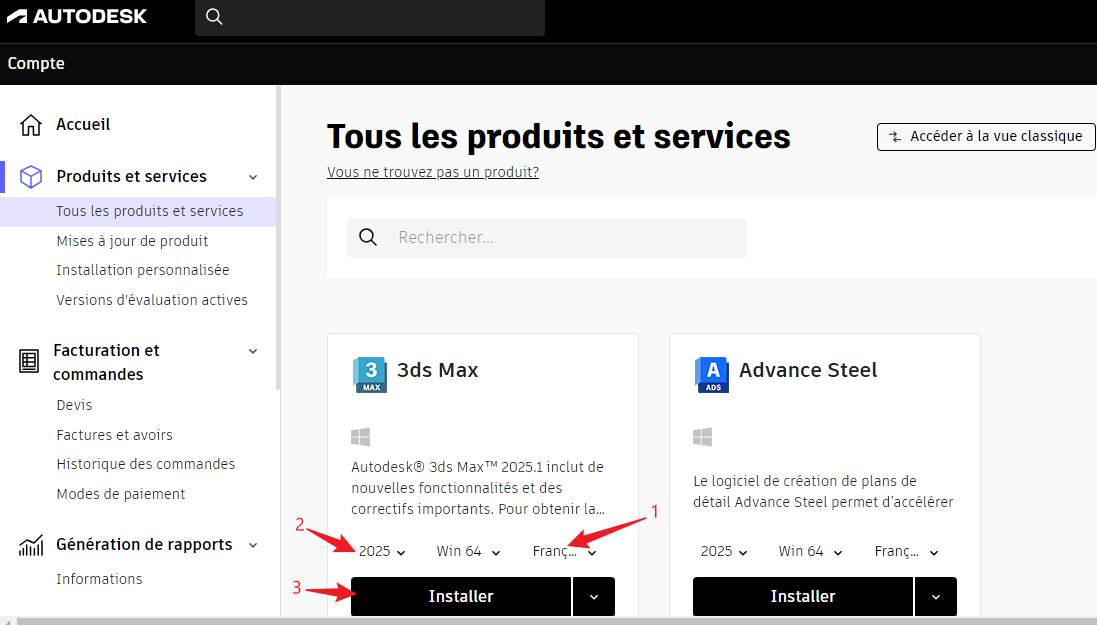The height and width of the screenshot is (625, 1097).
Task: Click the Produits et services cube icon
Action: pos(31,176)
